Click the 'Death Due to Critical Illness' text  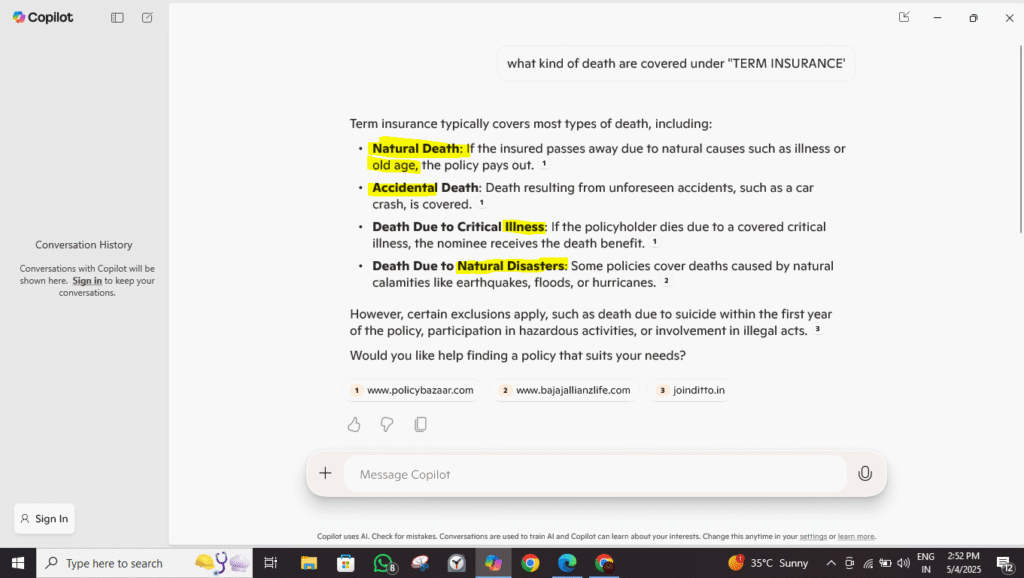click(x=458, y=227)
